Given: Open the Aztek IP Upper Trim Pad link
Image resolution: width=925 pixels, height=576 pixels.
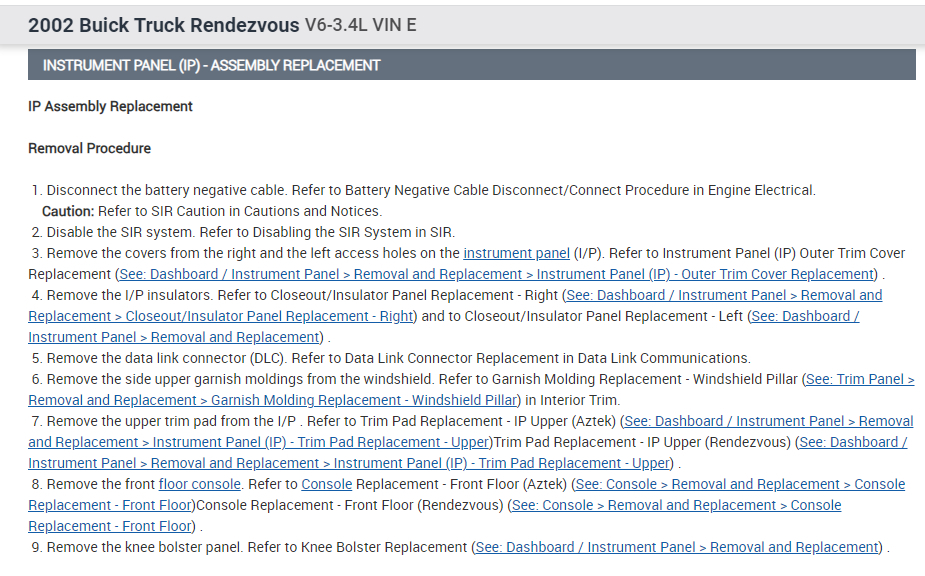Looking at the screenshot, I should point(767,421).
